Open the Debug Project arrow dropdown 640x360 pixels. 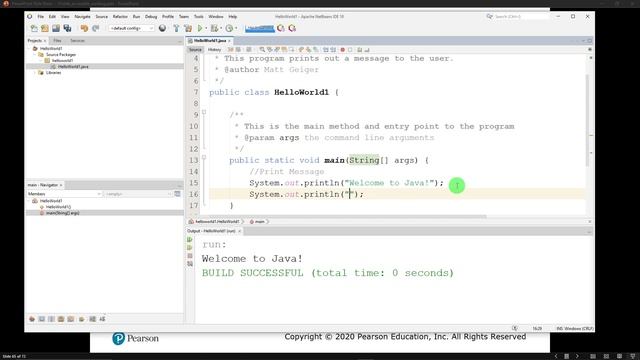click(x=221, y=28)
